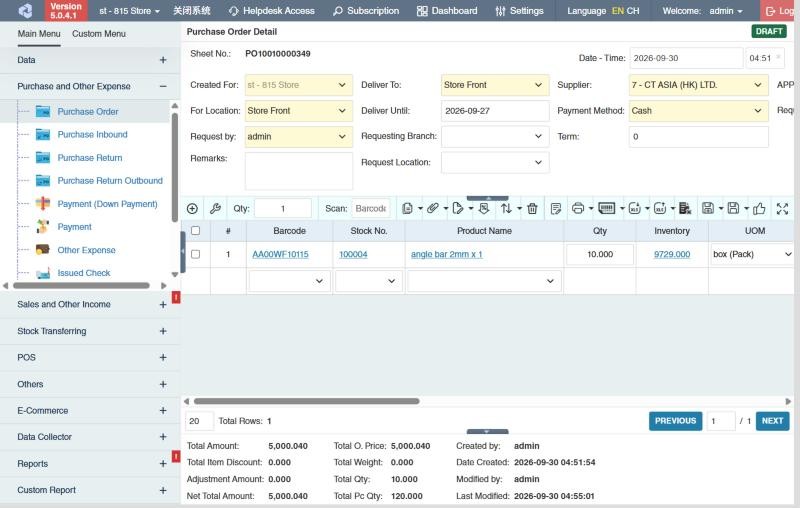Click the Payment (Down Payment) icon
This screenshot has height=508, width=800.
click(x=43, y=204)
